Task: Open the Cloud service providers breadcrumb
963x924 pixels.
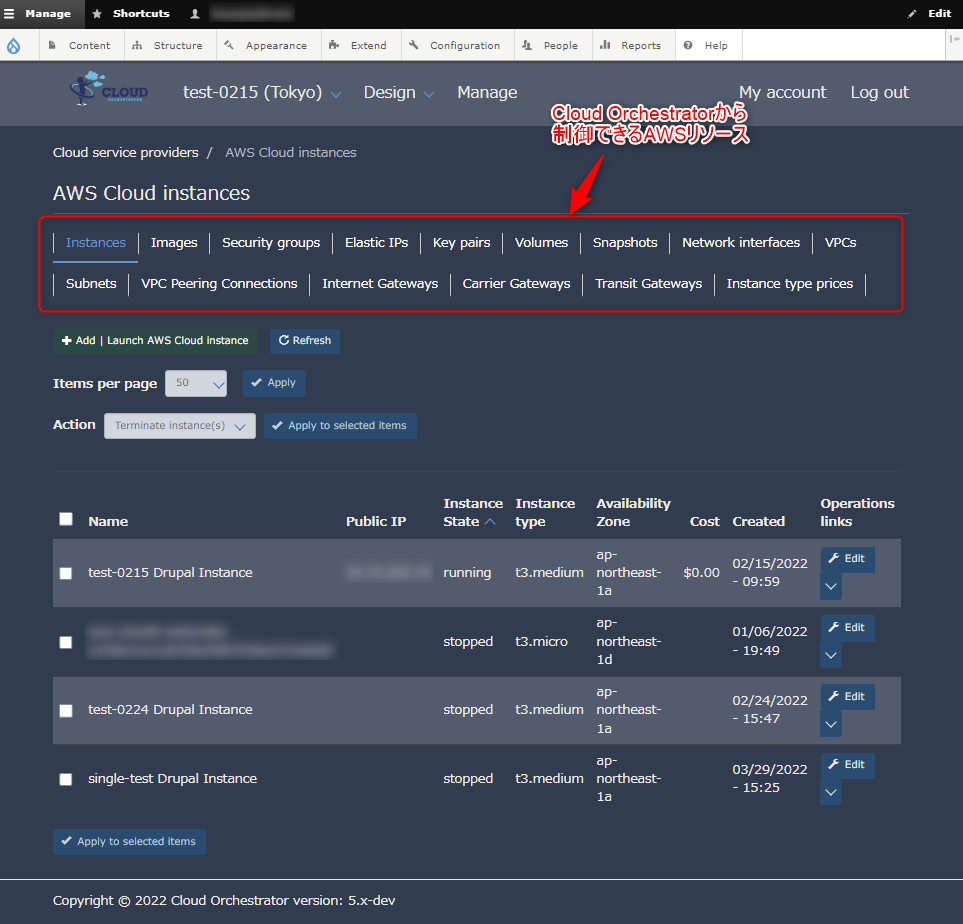Action: click(x=125, y=152)
